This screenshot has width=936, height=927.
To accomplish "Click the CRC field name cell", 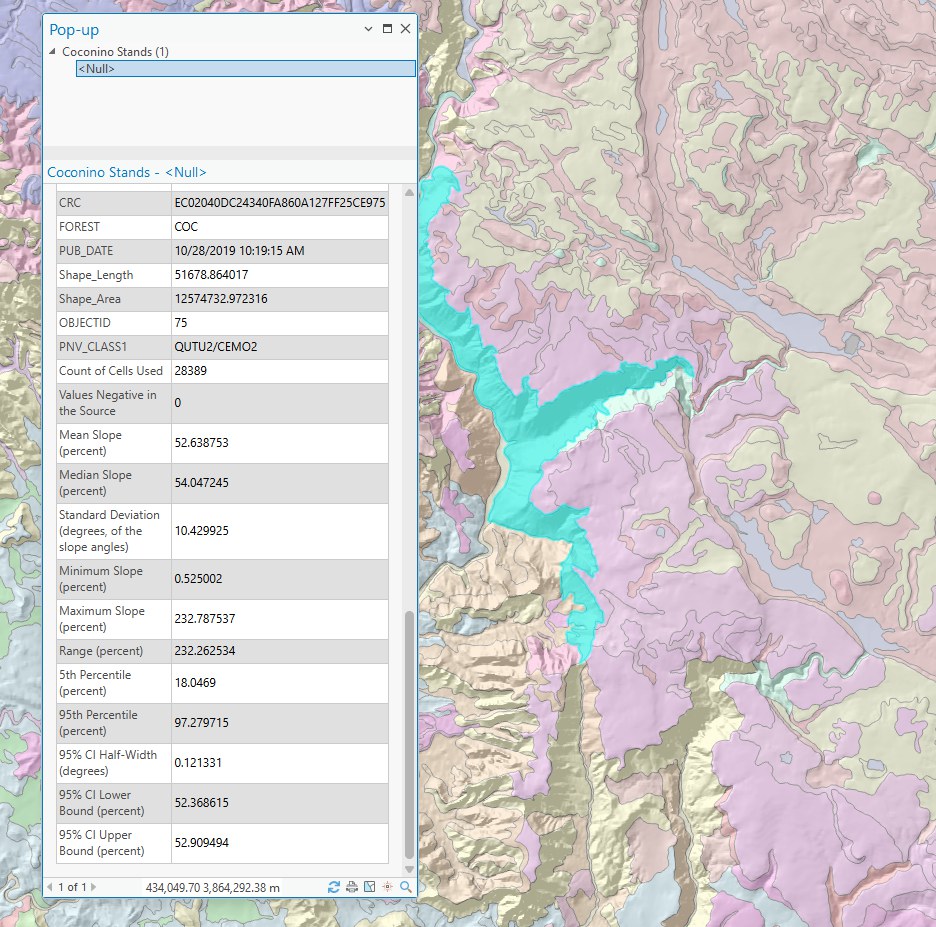I will coord(113,203).
